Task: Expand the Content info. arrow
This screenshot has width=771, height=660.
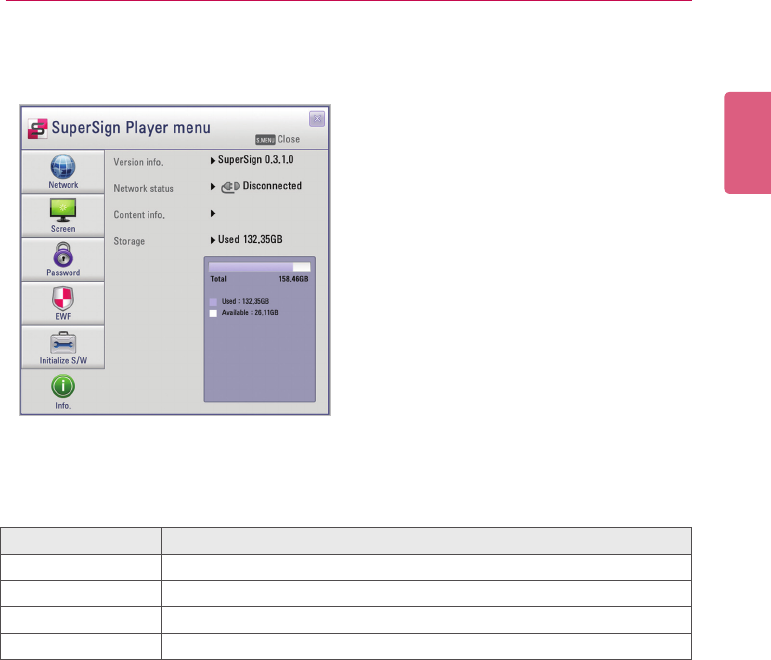Action: (213, 213)
